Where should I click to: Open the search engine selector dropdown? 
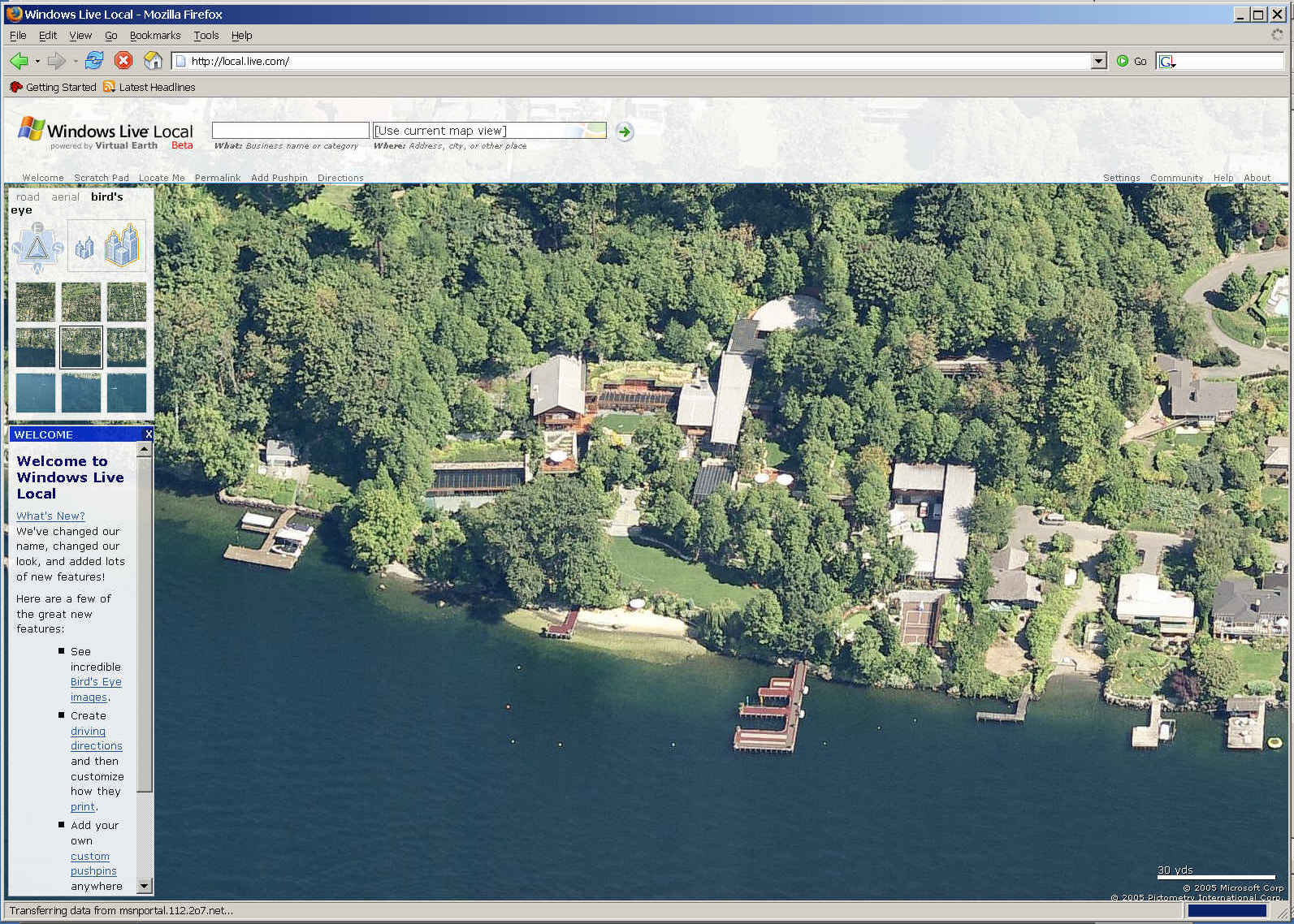(x=1167, y=62)
